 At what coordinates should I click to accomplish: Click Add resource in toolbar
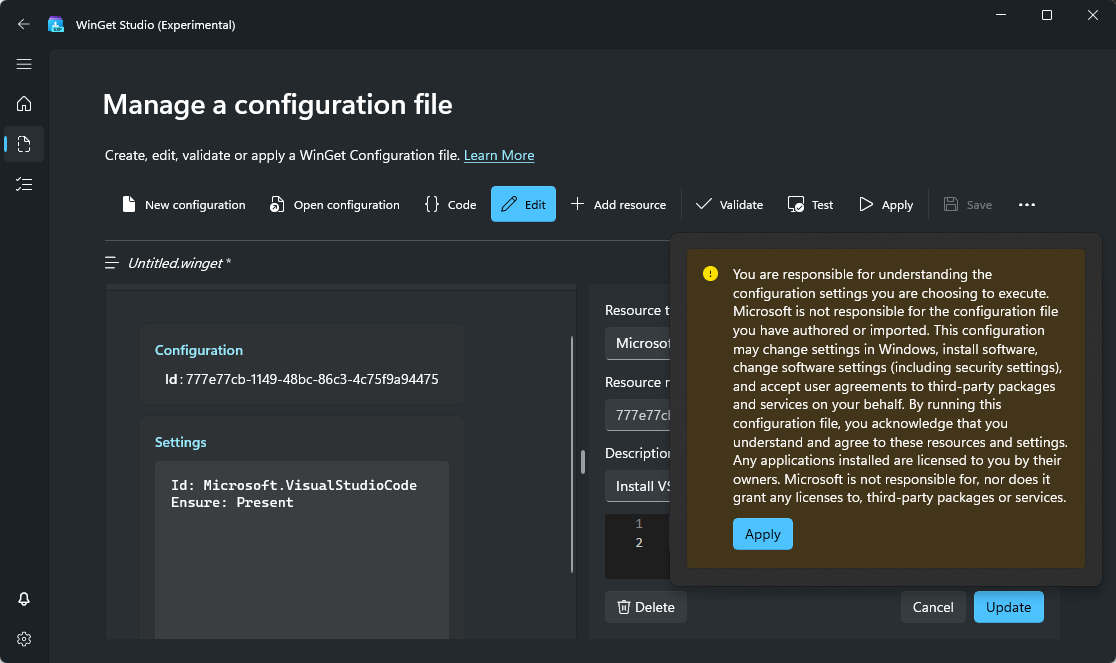(618, 204)
